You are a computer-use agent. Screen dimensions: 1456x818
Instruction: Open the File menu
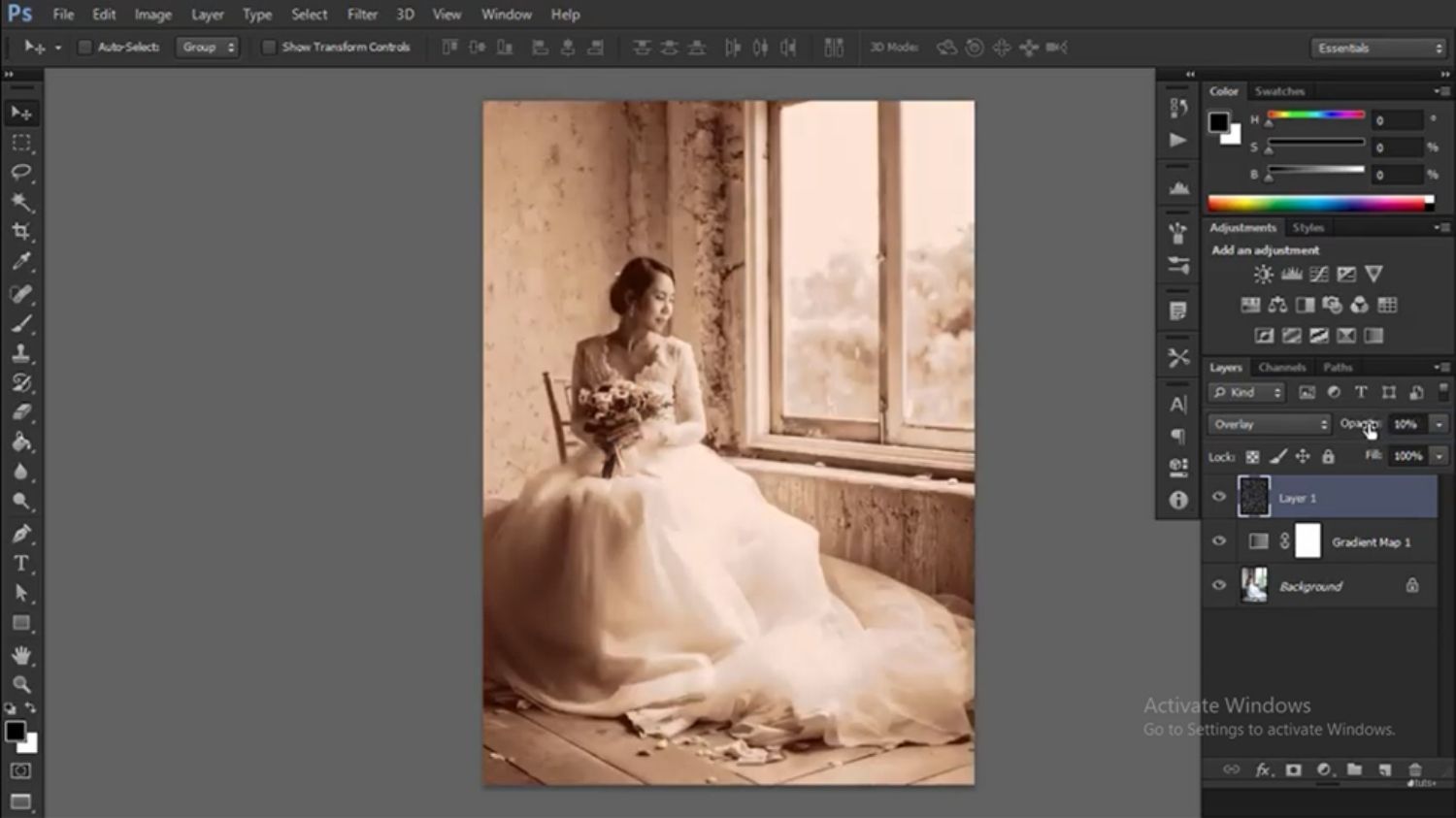tap(63, 15)
